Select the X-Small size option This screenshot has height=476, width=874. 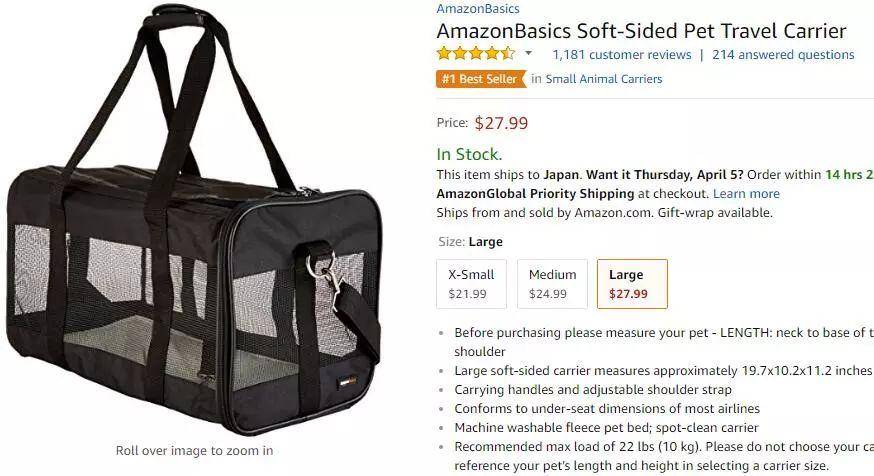pos(472,284)
